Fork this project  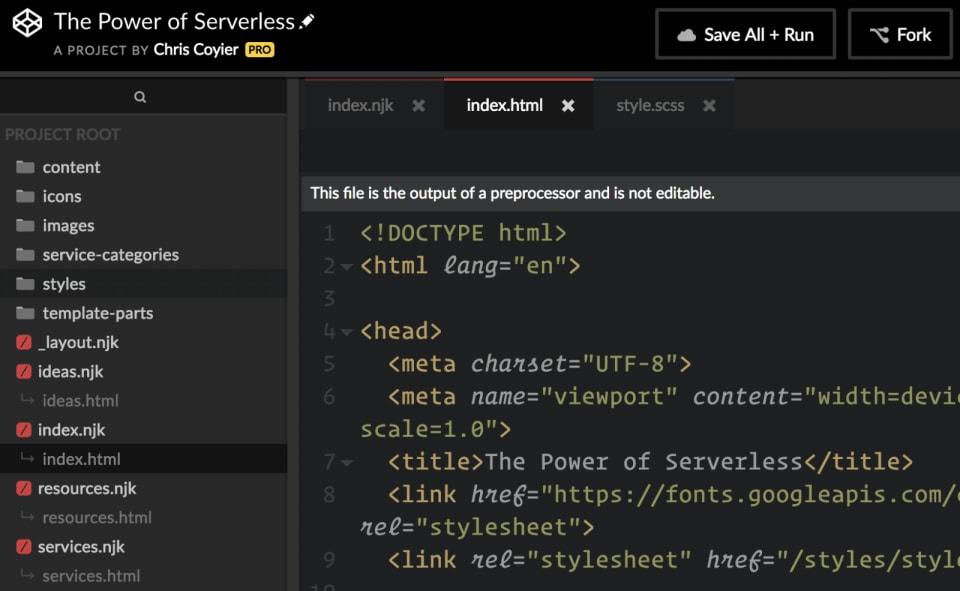(x=899, y=35)
